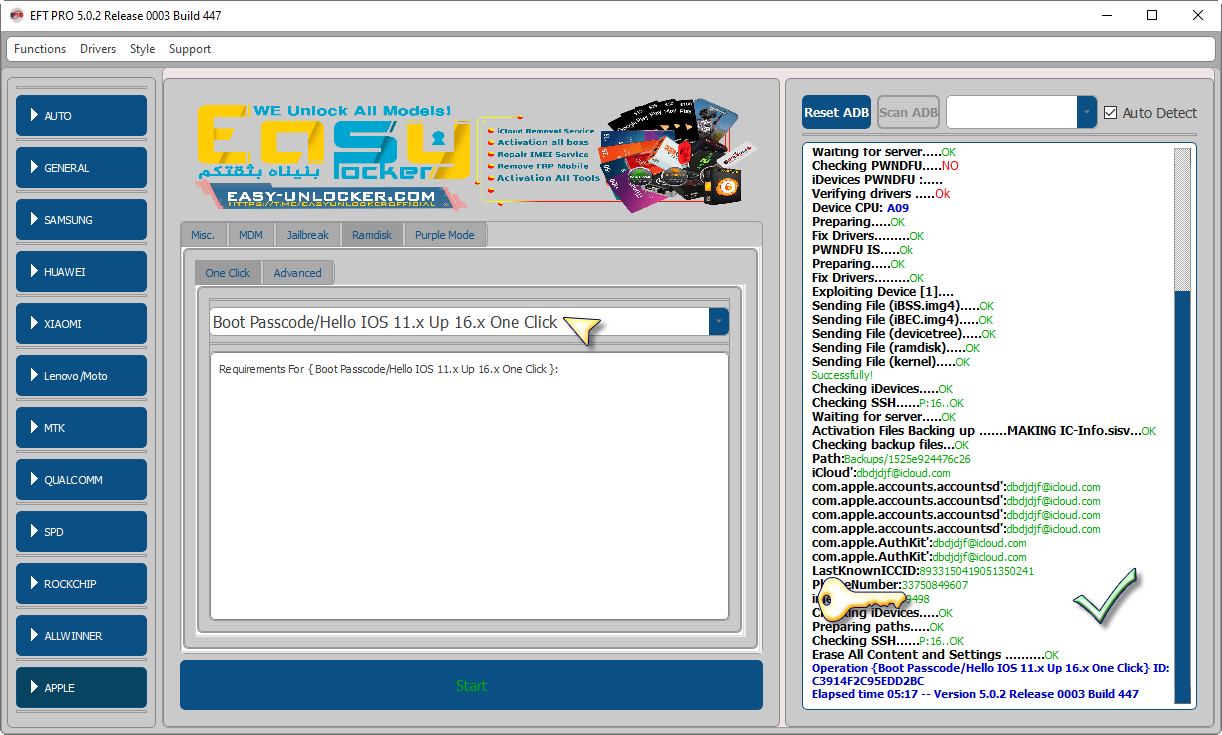Click the 'Activation Files Backing up' log line
The height and width of the screenshot is (735, 1222).
click(x=984, y=431)
